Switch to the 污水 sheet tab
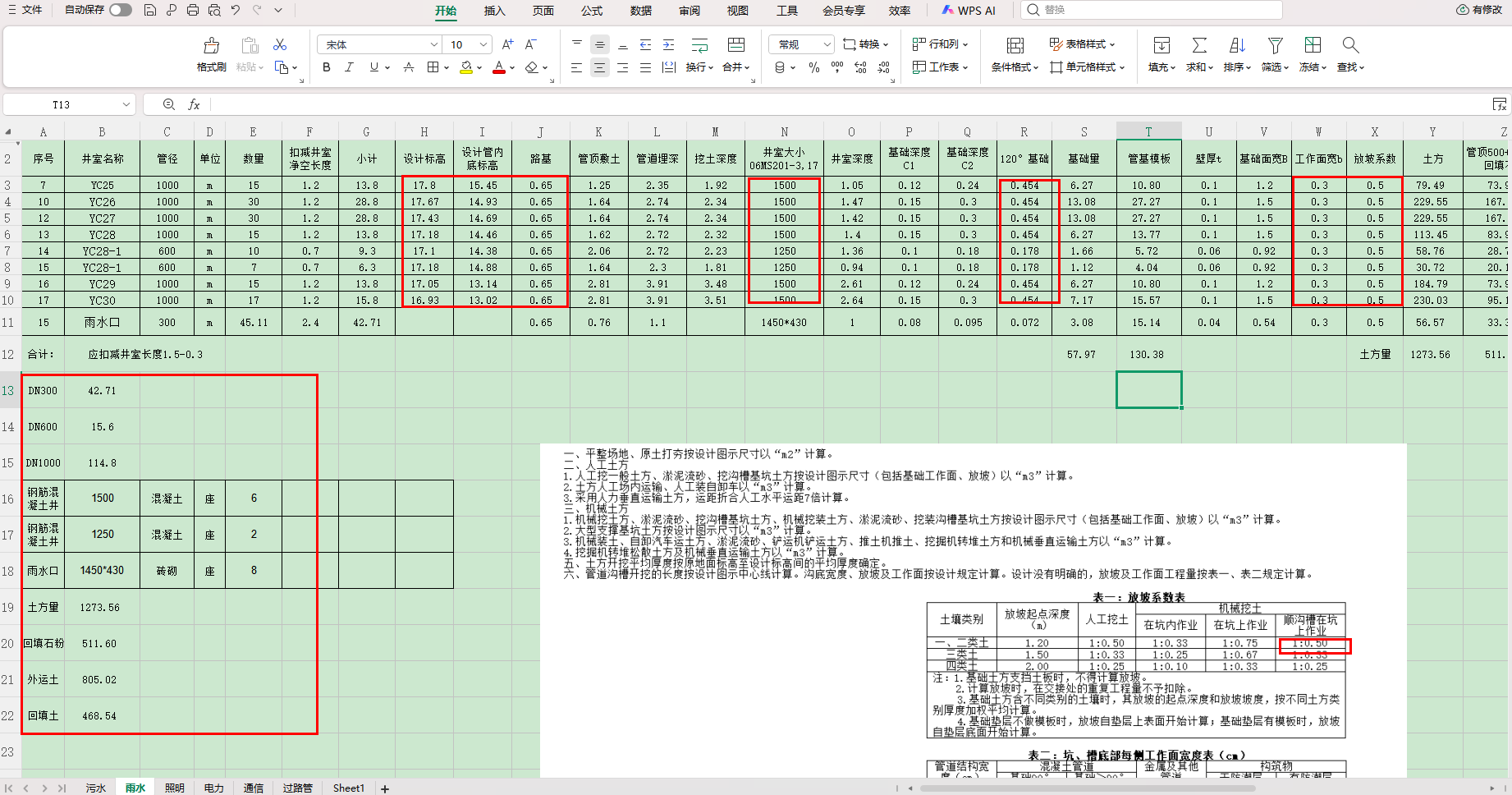 coord(96,788)
